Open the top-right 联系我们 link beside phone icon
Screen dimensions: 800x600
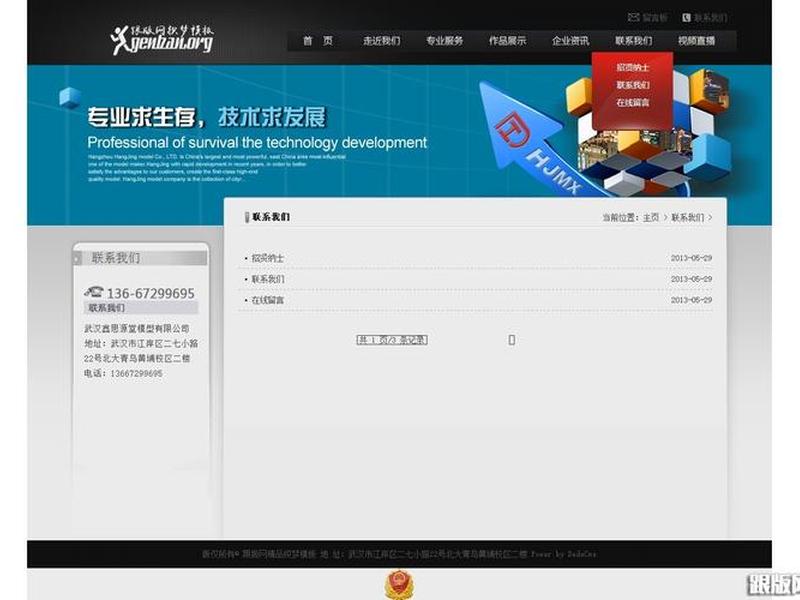coord(710,18)
